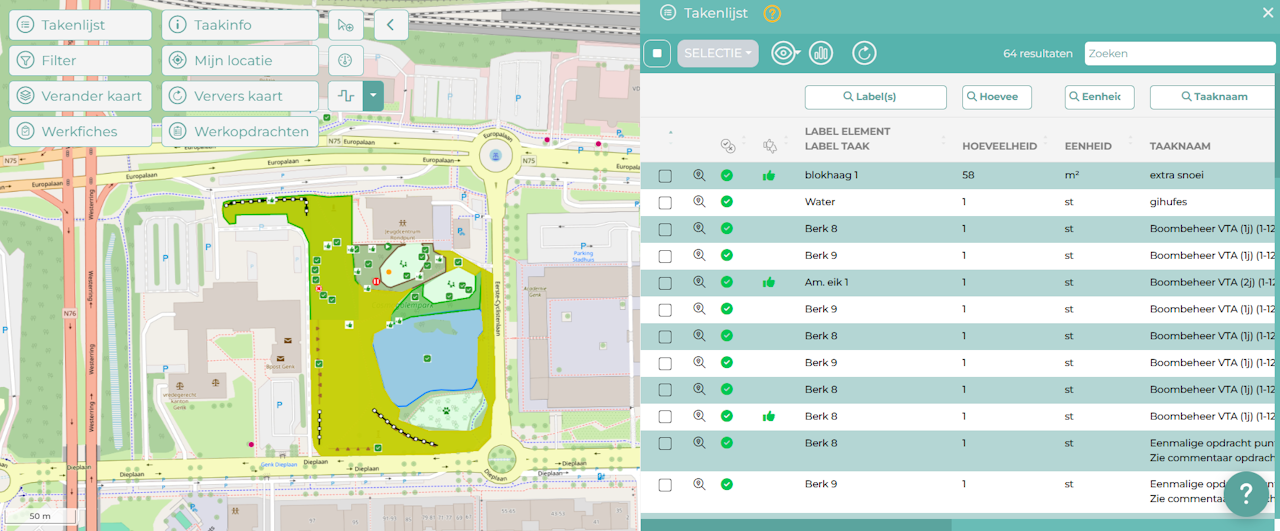Toggle the select-all square button
1280x531 pixels.
coord(657,53)
